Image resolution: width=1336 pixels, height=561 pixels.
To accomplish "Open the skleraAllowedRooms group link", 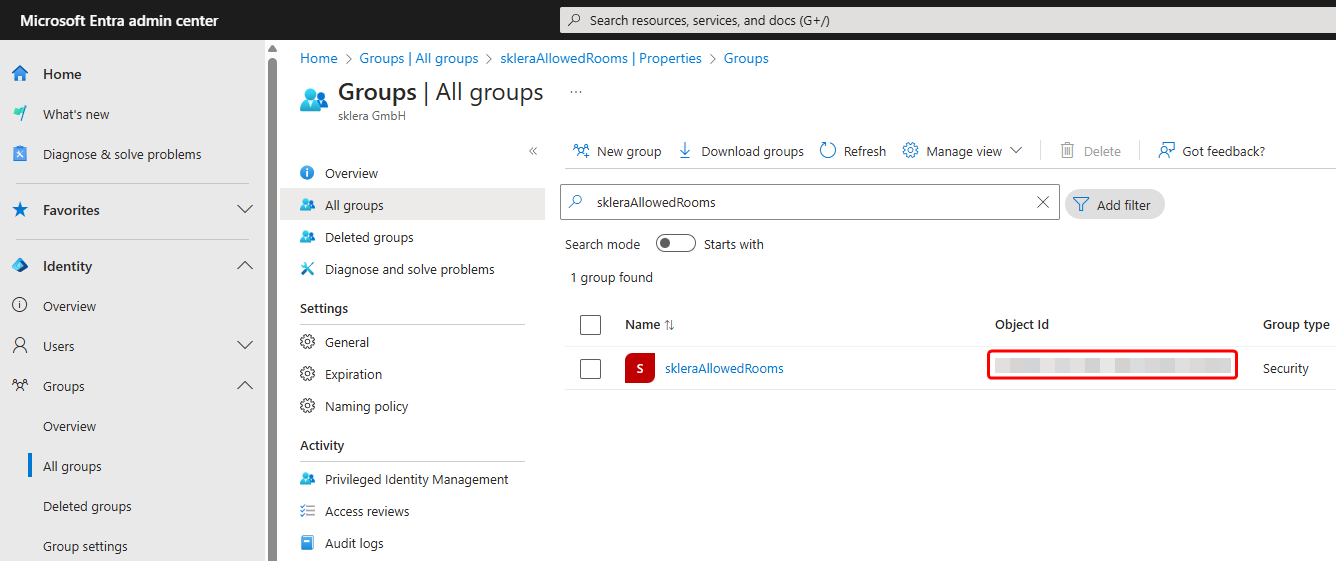I will [x=724, y=368].
